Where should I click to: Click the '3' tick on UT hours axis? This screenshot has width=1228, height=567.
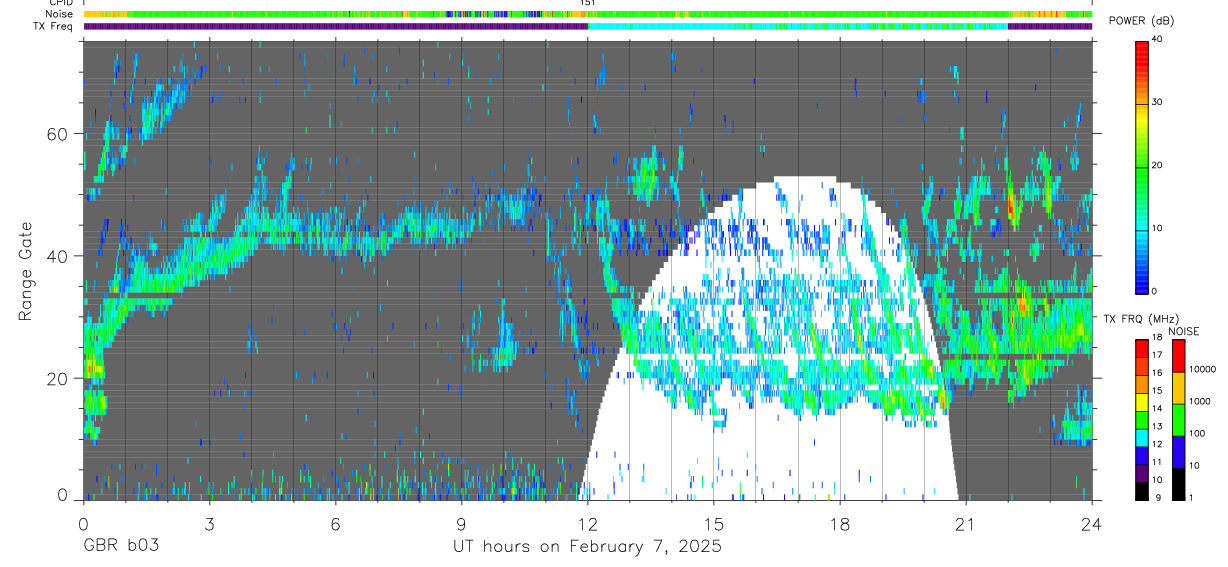point(209,523)
